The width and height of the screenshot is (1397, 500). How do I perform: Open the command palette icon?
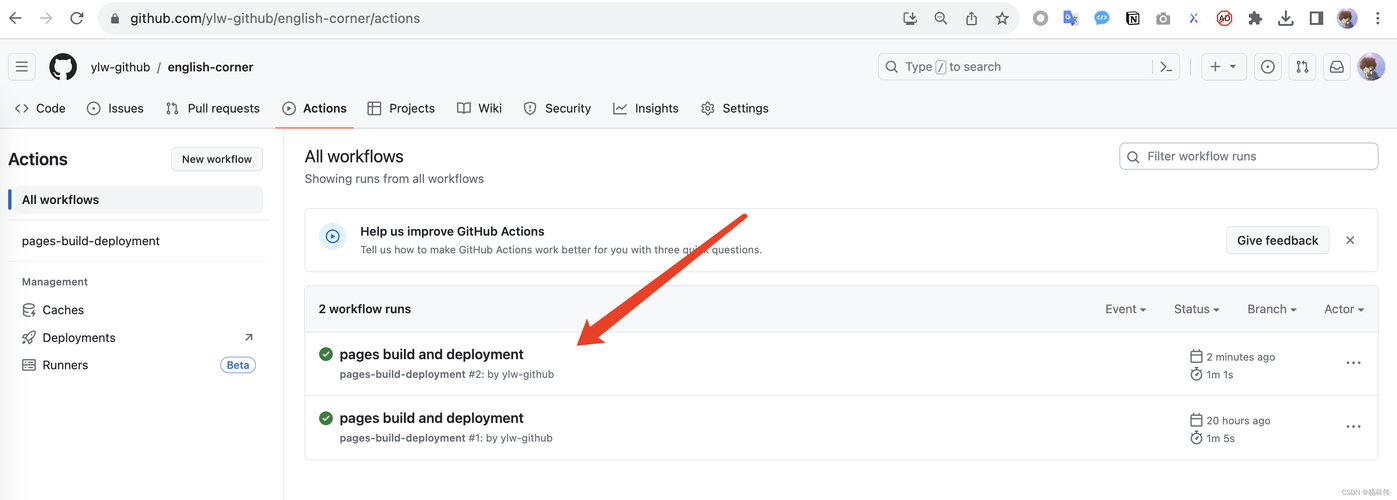pyautogui.click(x=1166, y=67)
